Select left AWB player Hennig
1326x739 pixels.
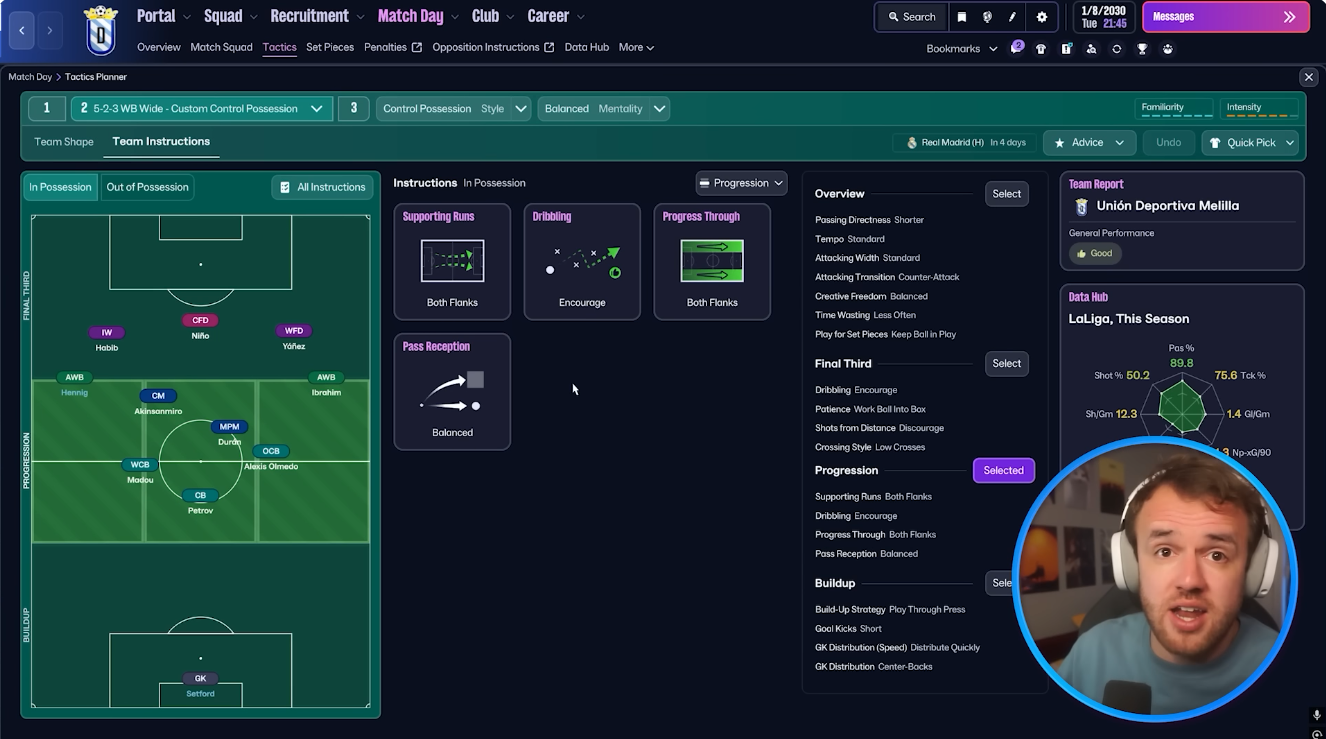pyautogui.click(x=74, y=384)
